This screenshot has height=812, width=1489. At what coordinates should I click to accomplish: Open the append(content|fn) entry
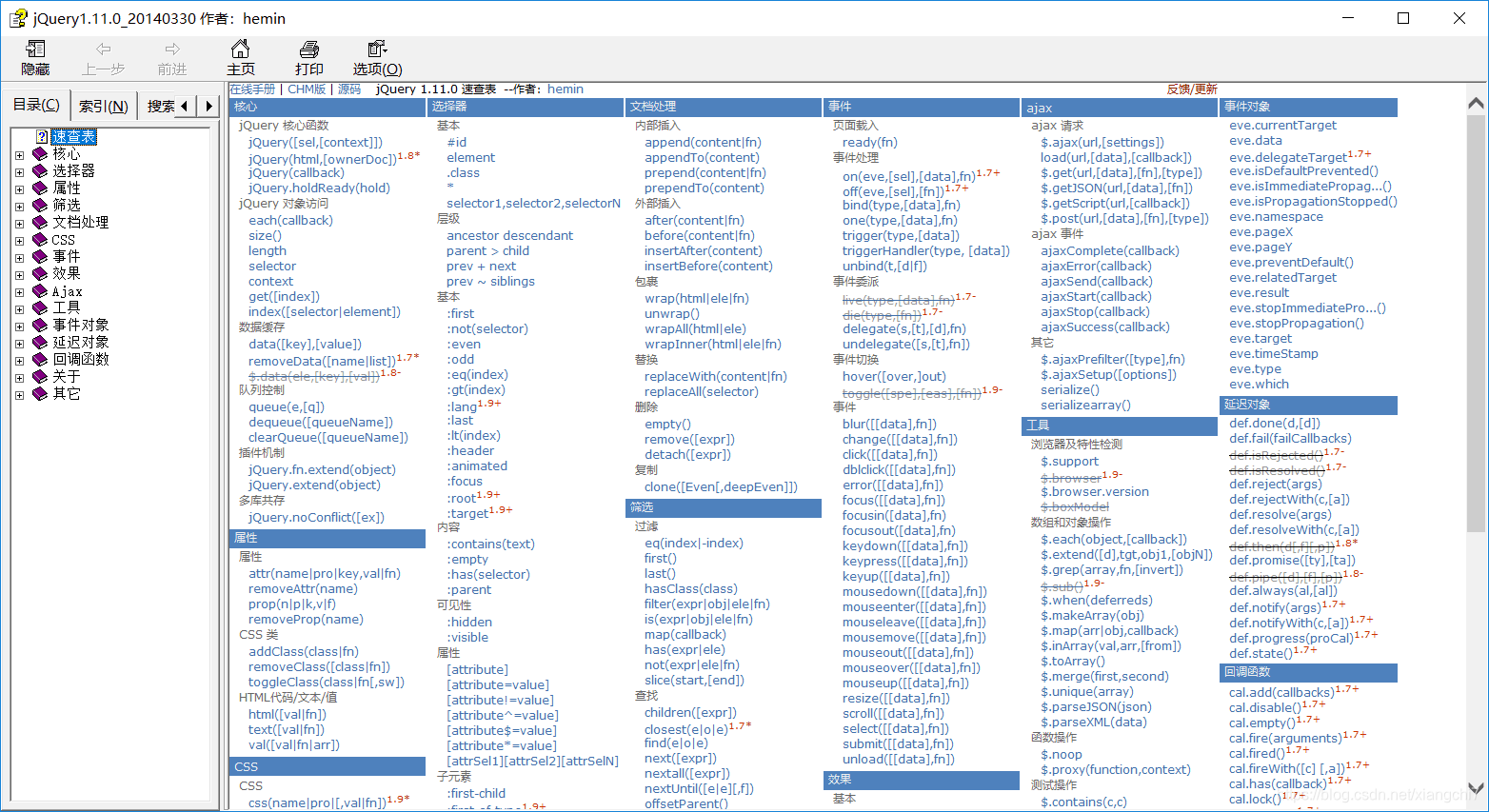(703, 143)
